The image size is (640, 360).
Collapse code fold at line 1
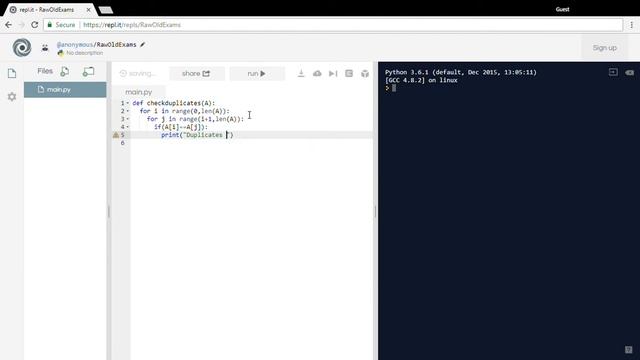tap(128, 103)
